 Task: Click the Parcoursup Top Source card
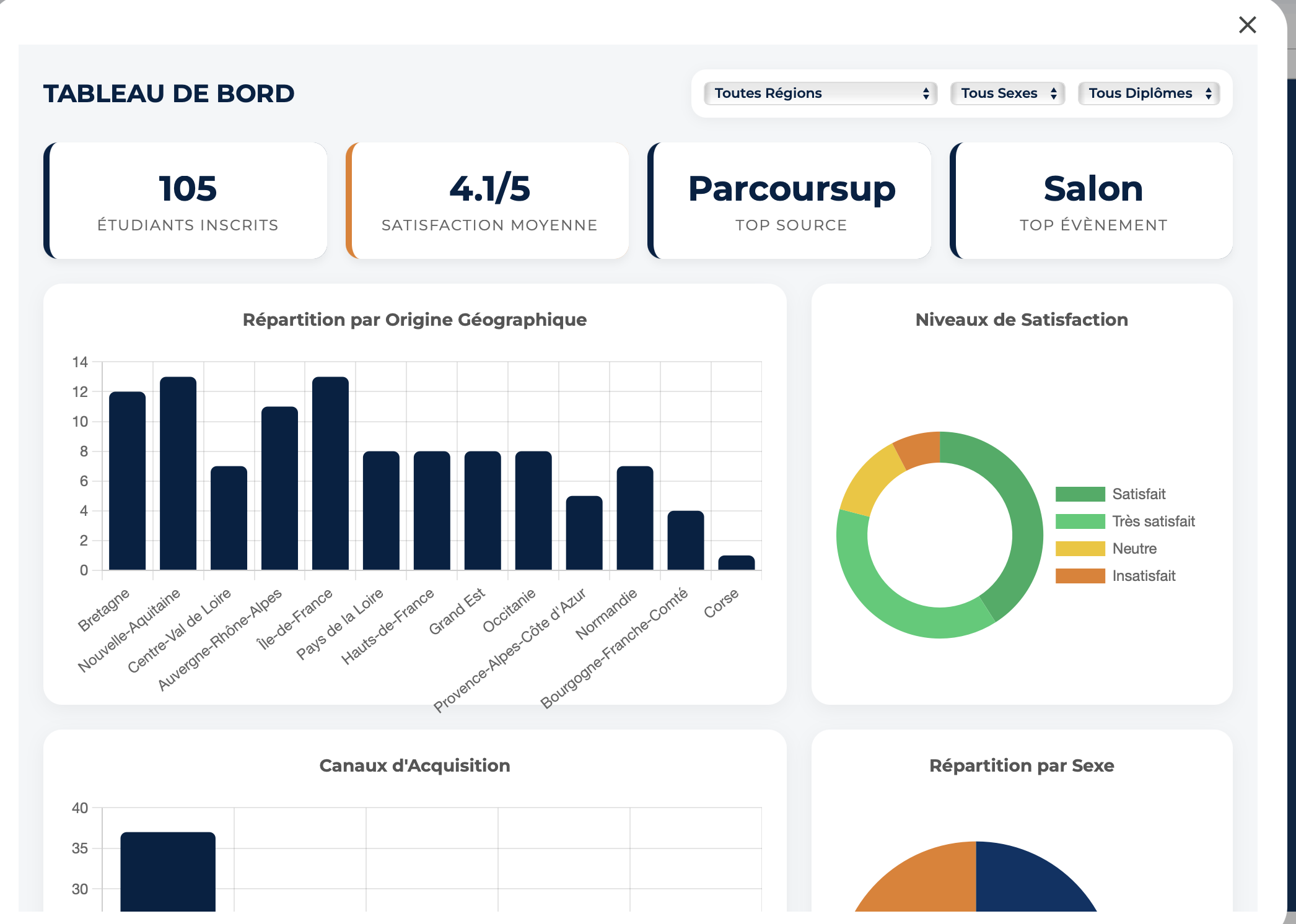tap(789, 200)
